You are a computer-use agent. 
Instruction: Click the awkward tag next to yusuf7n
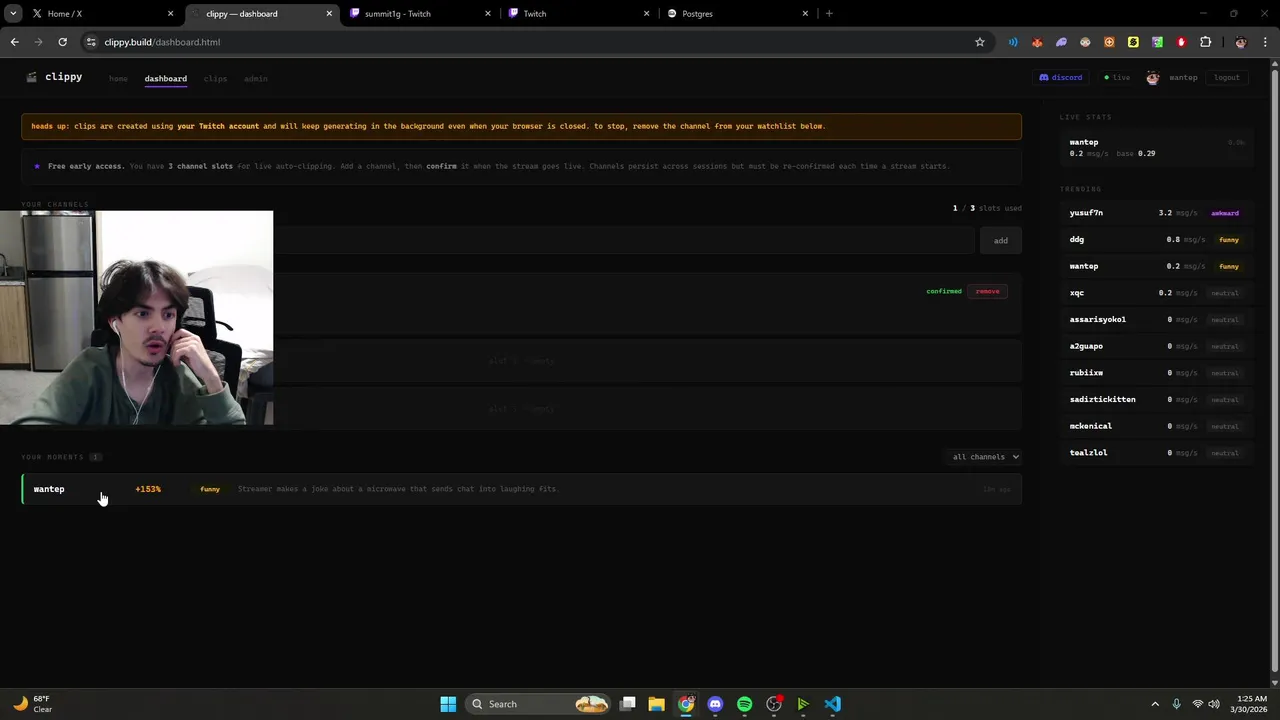[1225, 213]
